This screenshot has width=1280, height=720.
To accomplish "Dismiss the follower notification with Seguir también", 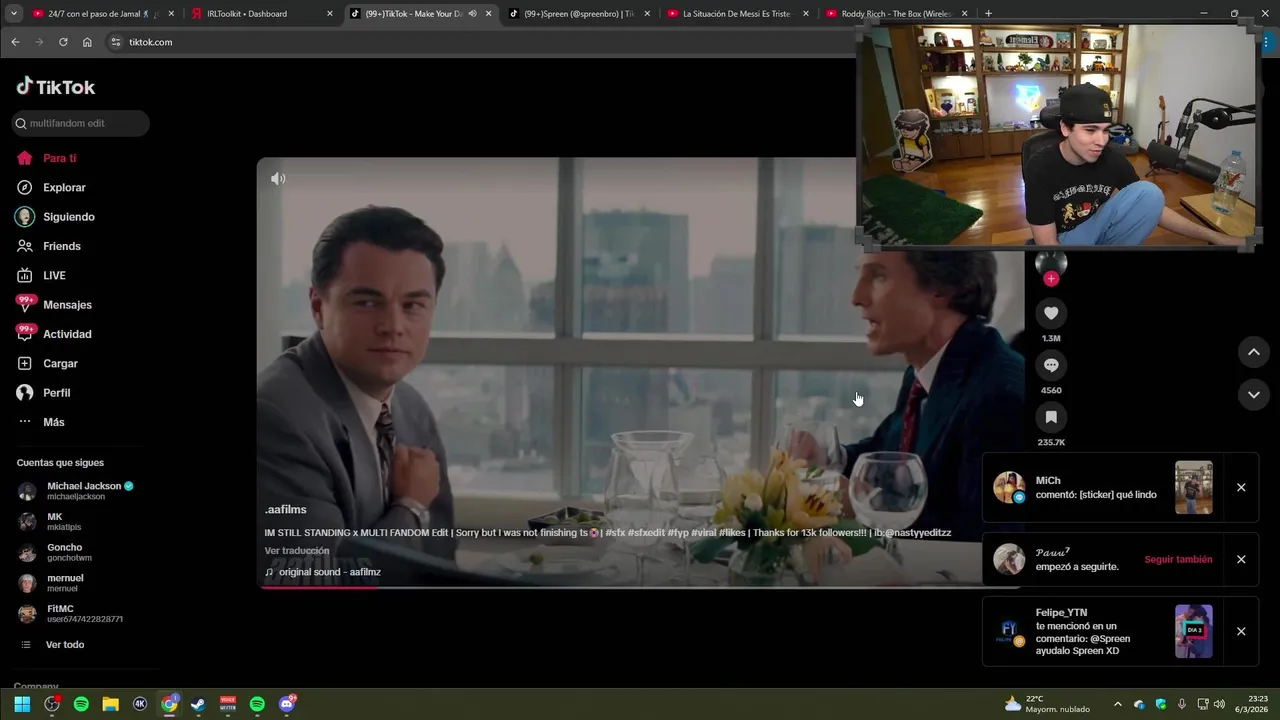I will pyautogui.click(x=1241, y=559).
